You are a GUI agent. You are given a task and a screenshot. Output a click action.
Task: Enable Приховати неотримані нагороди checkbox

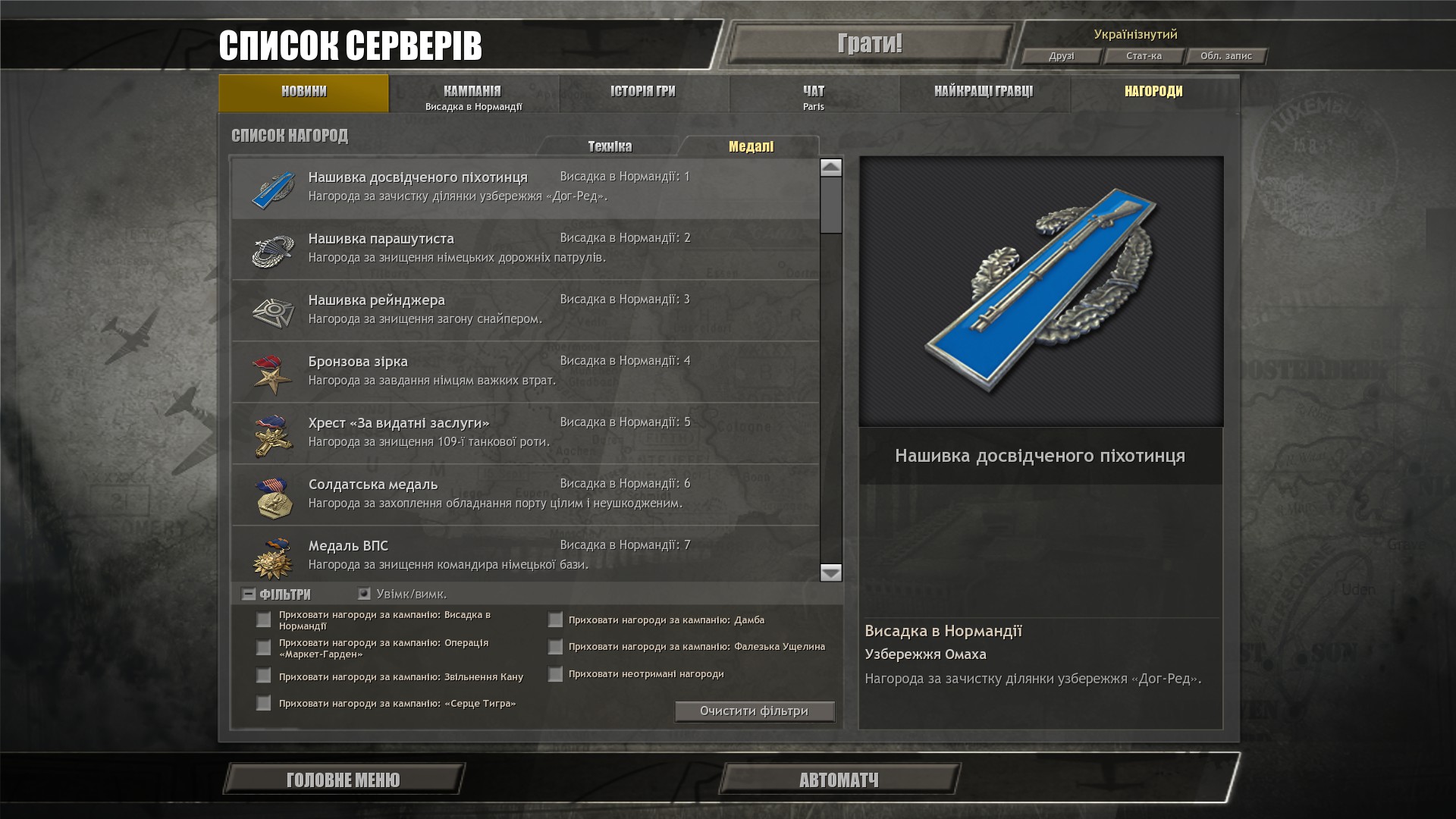pyautogui.click(x=555, y=674)
